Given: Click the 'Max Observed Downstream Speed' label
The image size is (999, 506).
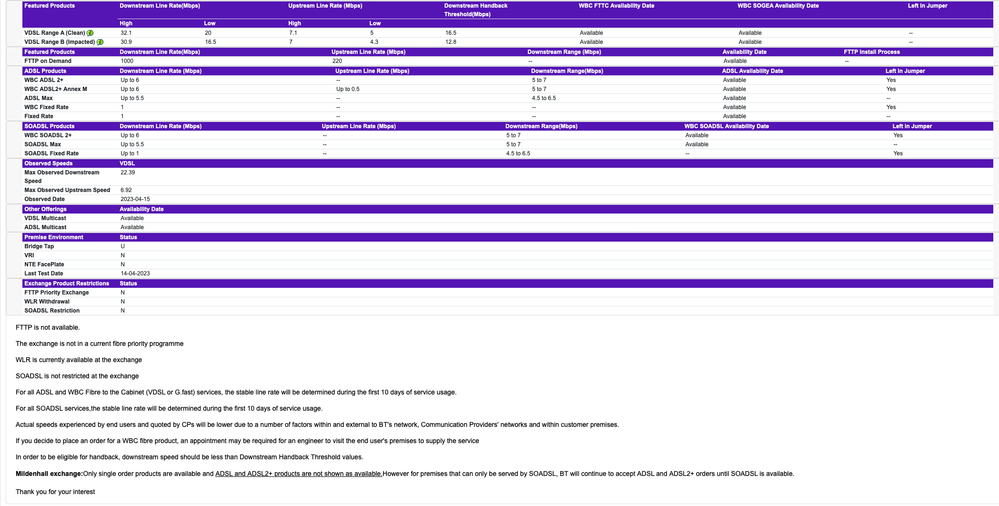Looking at the screenshot, I should 62,177.
